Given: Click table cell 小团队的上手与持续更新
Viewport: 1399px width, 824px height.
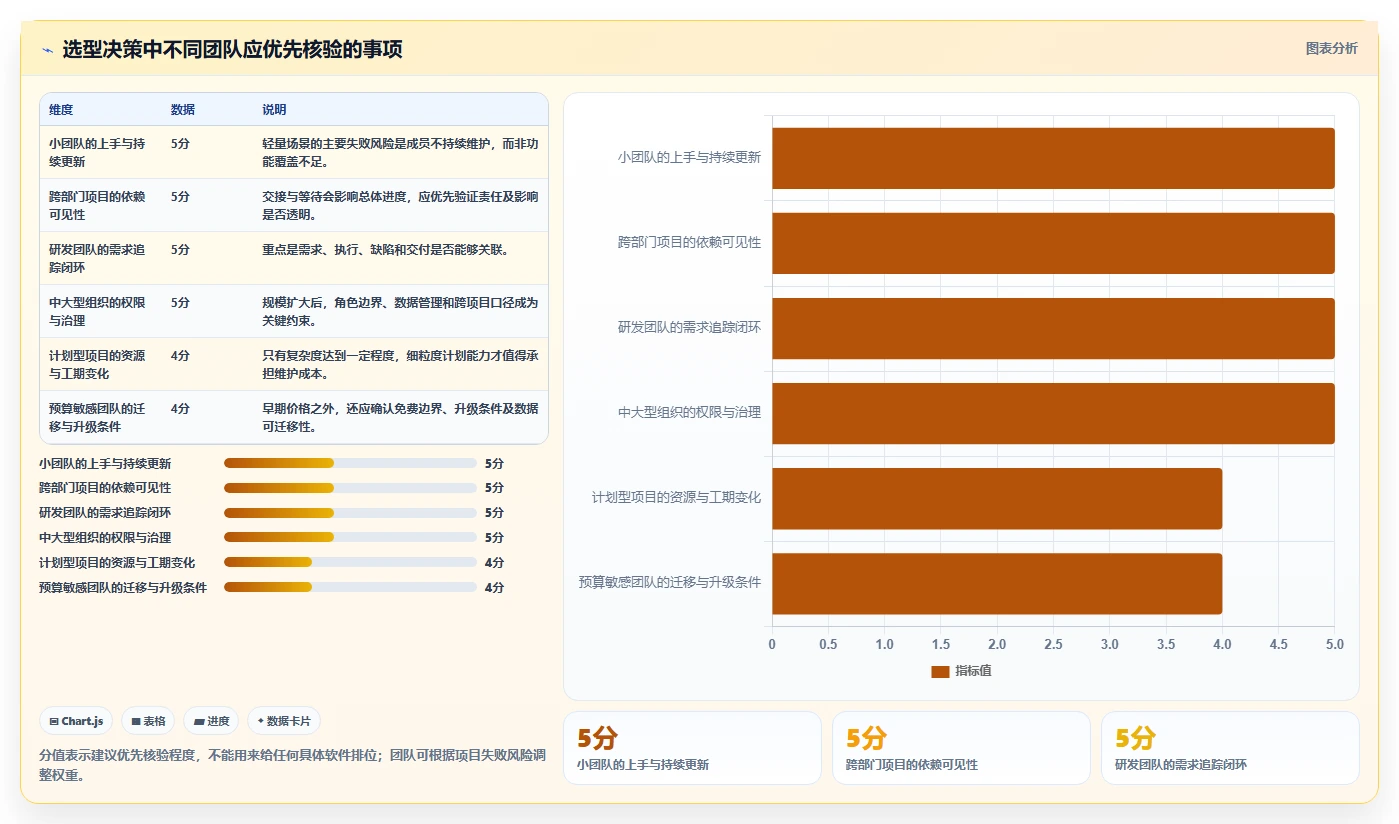Looking at the screenshot, I should click(x=99, y=152).
